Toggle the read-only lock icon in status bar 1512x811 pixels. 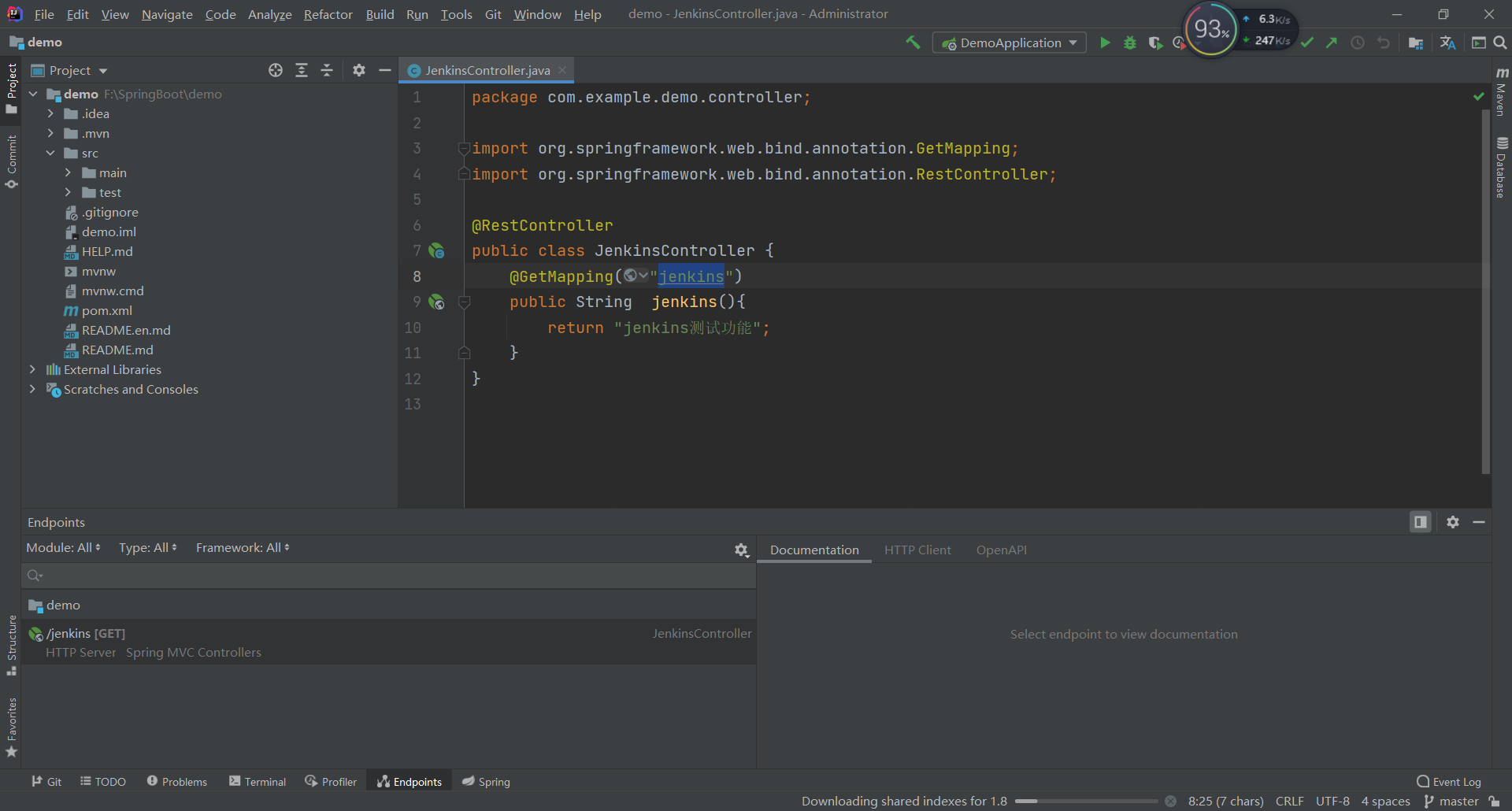click(1495, 802)
